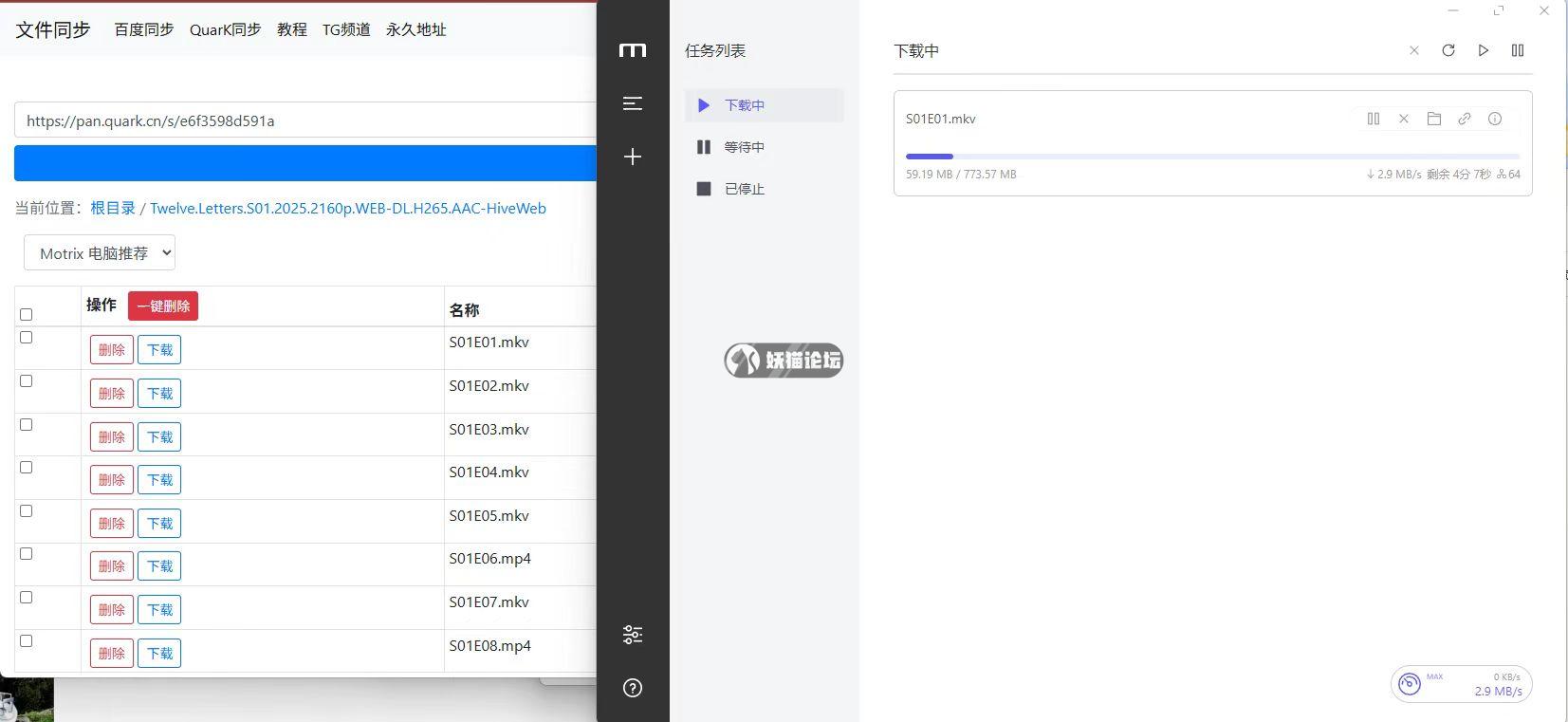
Task: Check the box for S01E06.mp4 row
Action: (x=27, y=553)
